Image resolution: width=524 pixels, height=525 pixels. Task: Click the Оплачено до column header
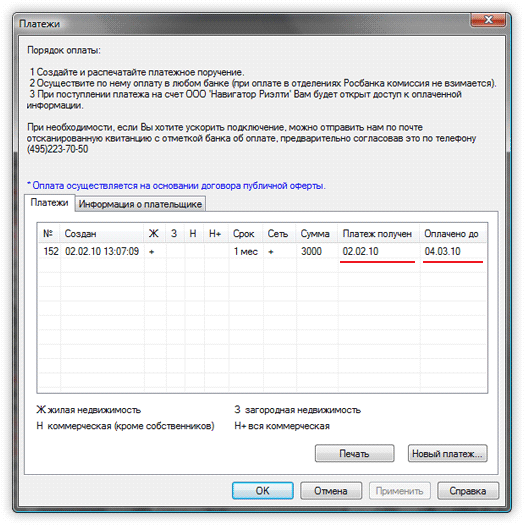(x=453, y=233)
